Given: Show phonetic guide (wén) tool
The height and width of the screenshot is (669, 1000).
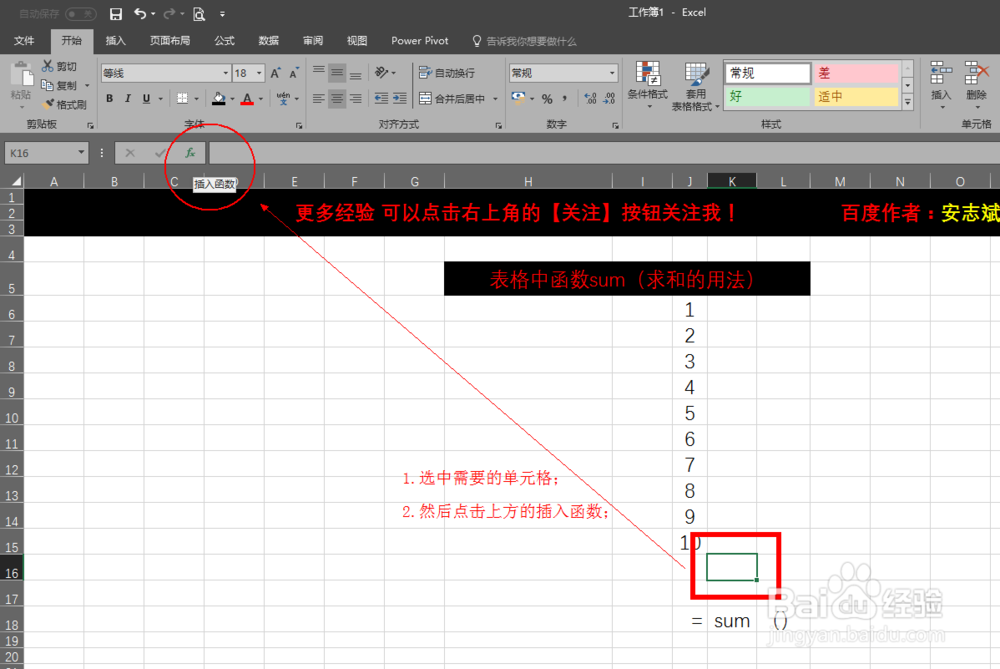Looking at the screenshot, I should pos(283,98).
